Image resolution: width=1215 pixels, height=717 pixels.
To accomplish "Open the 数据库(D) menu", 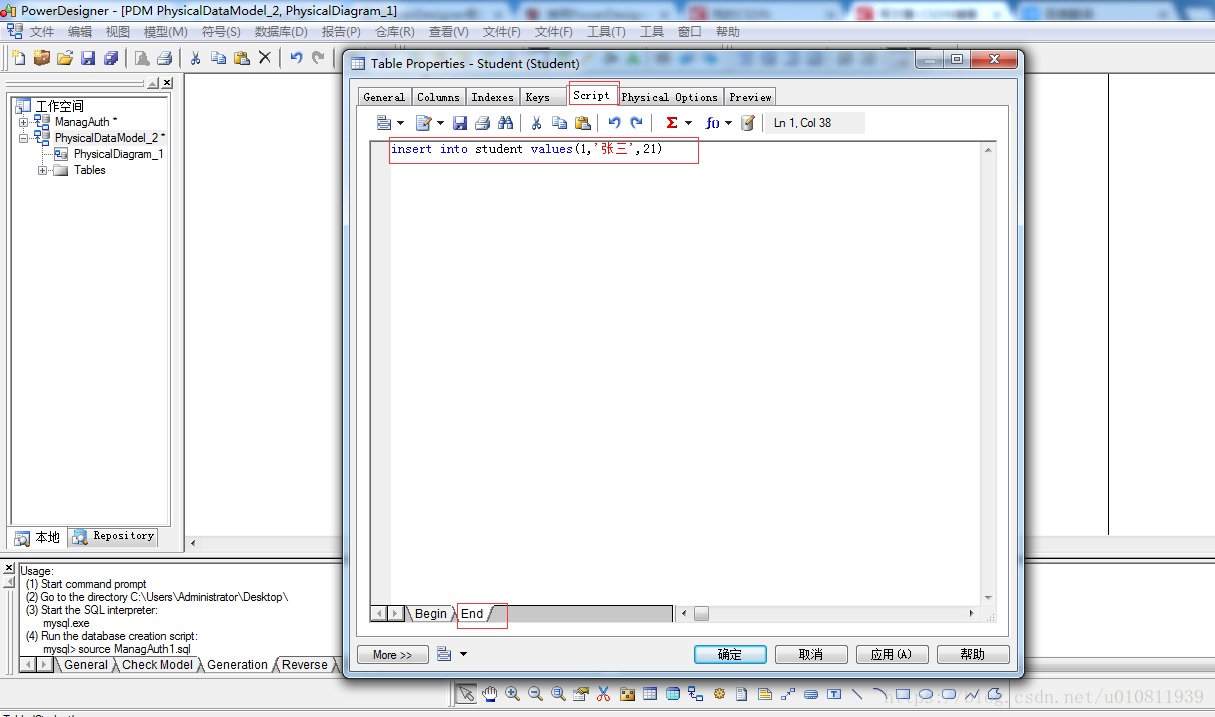I will [x=281, y=32].
